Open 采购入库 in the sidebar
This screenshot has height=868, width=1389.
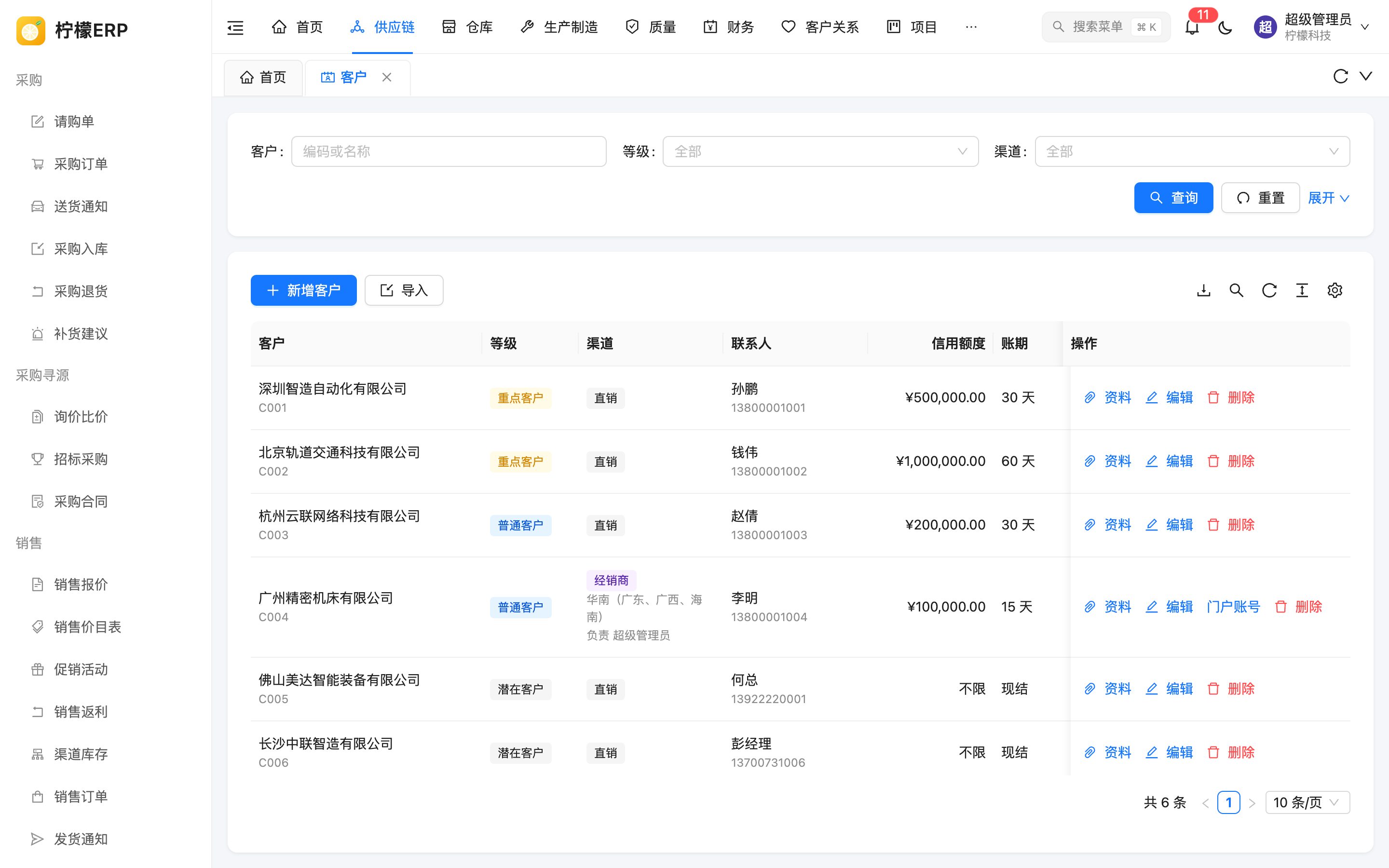[106, 249]
